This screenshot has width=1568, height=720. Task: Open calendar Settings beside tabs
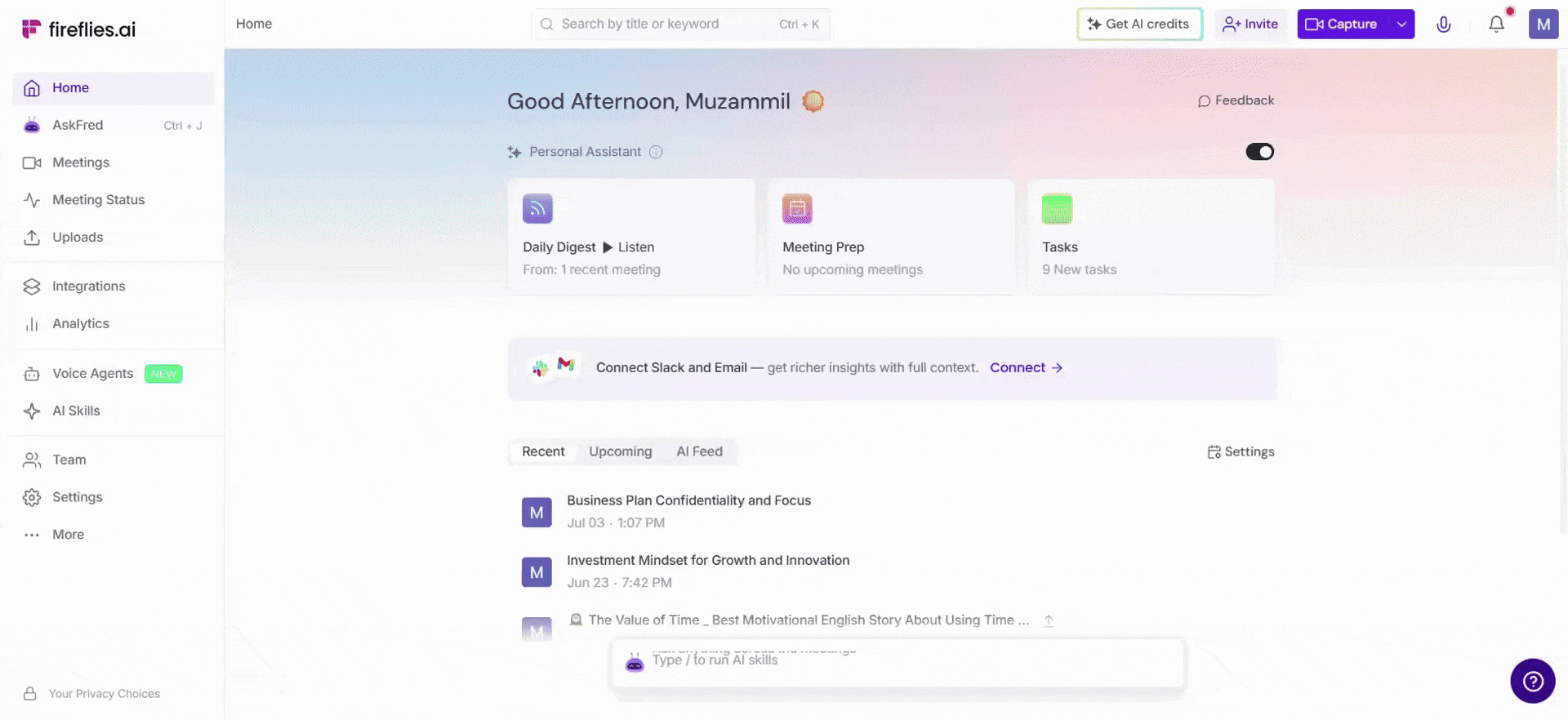[x=1241, y=452]
